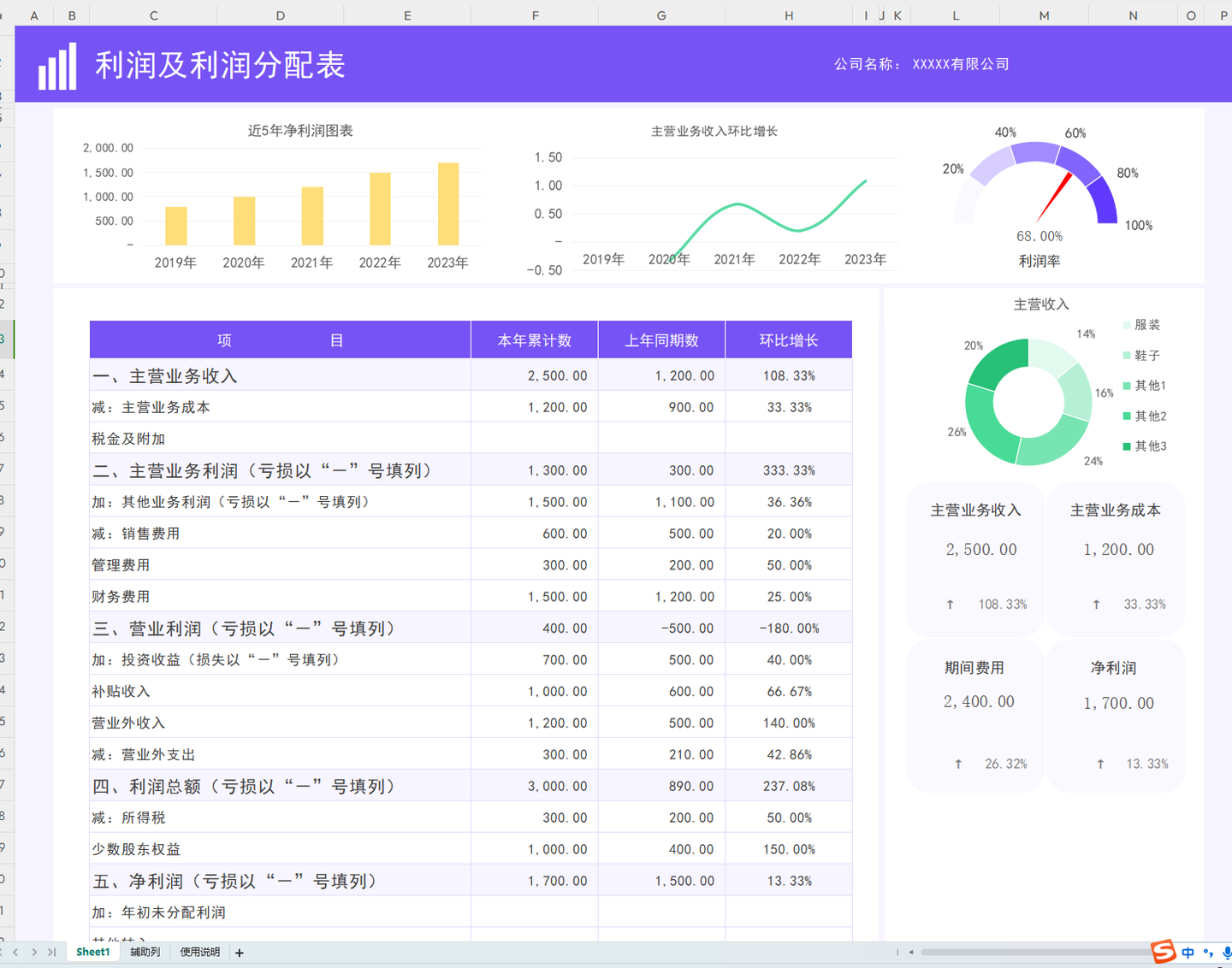This screenshot has height=968, width=1232.
Task: Switch to 辅助列 sheet tab
Action: coord(145,952)
